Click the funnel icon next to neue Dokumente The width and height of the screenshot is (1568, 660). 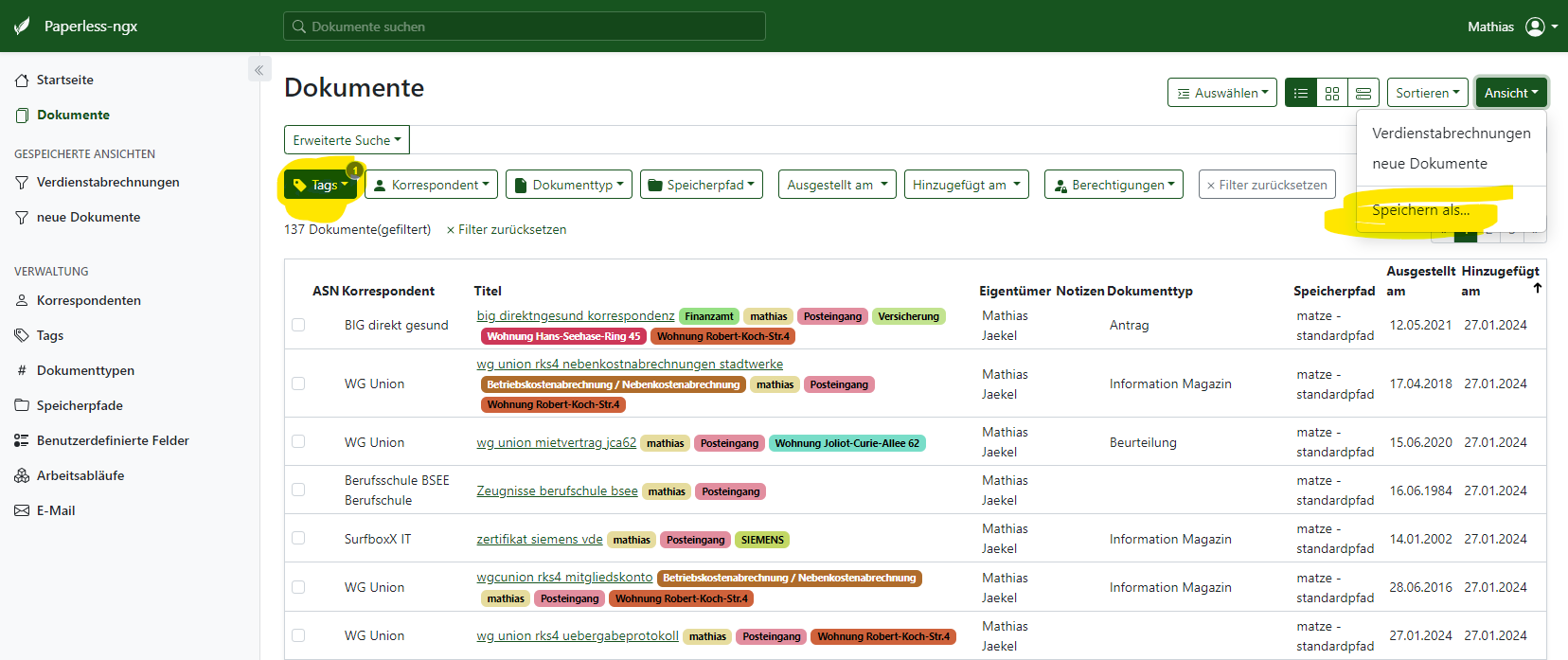point(22,218)
